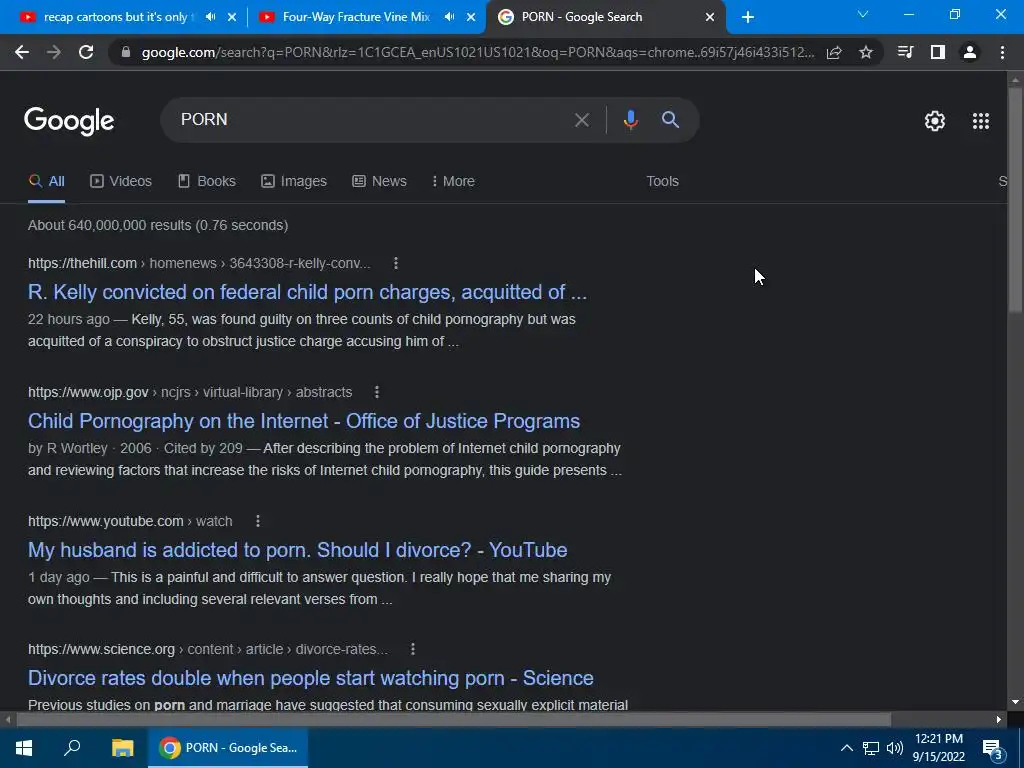The width and height of the screenshot is (1024, 768).
Task: Mute the recap cartoons tab audio
Action: click(x=210, y=17)
